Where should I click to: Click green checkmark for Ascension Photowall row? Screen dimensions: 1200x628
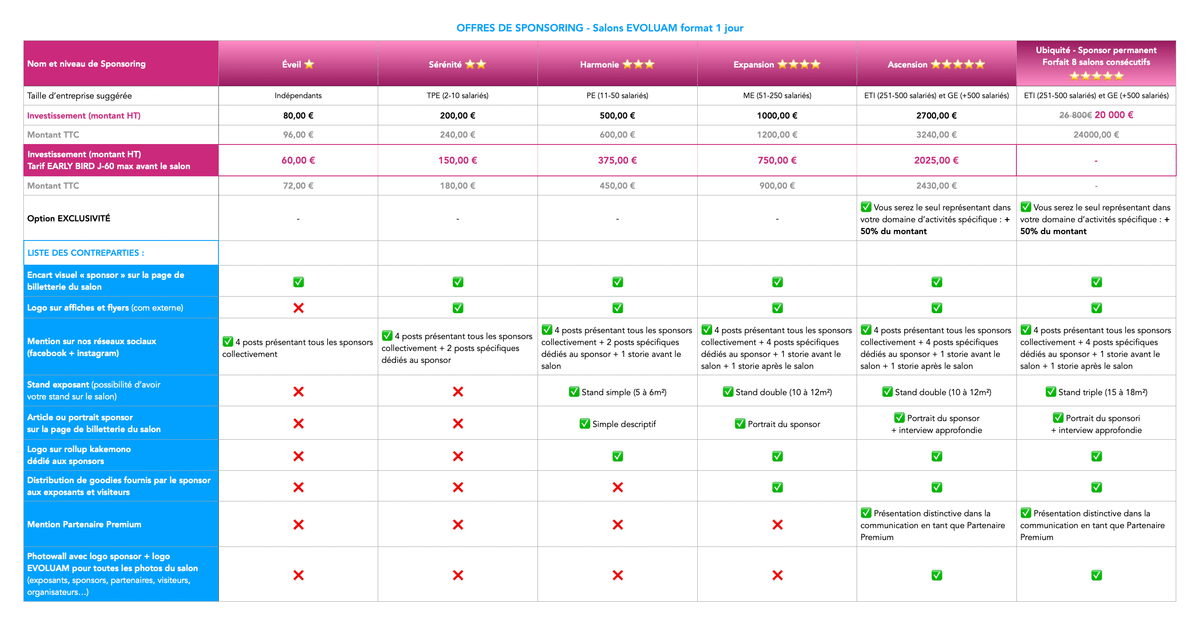tap(937, 575)
